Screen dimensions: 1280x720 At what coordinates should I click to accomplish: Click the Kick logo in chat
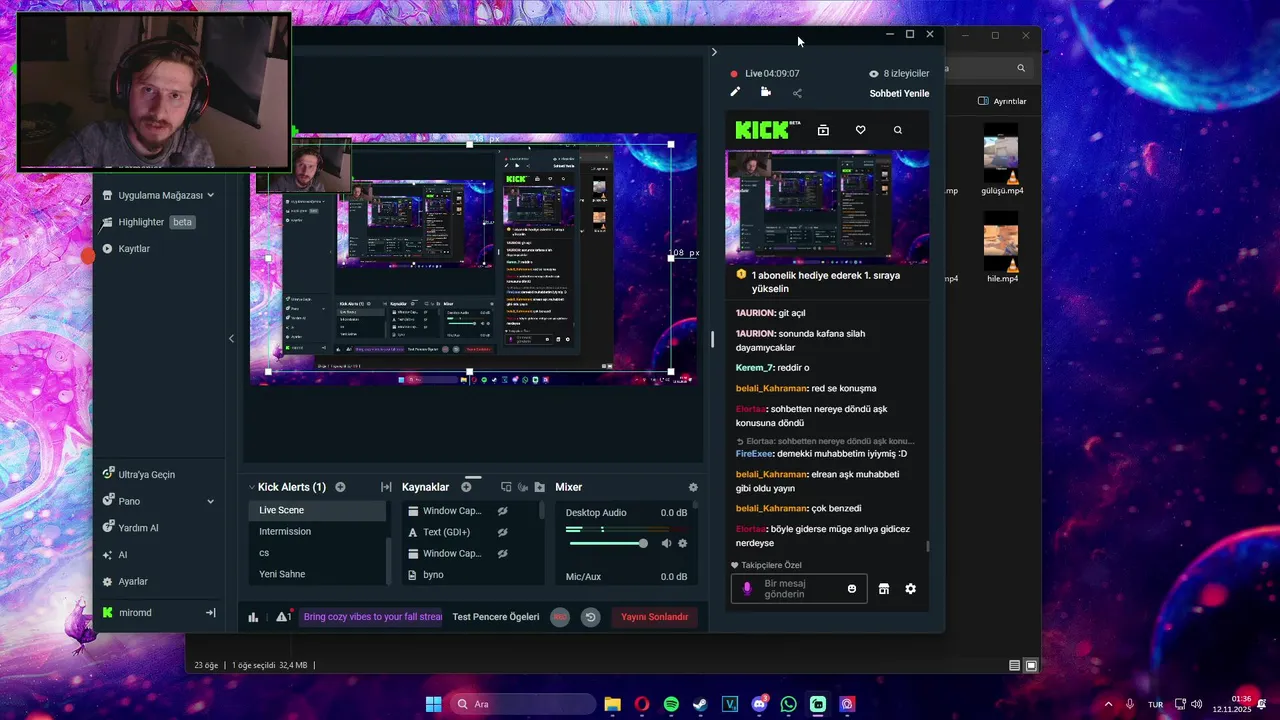[x=768, y=130]
